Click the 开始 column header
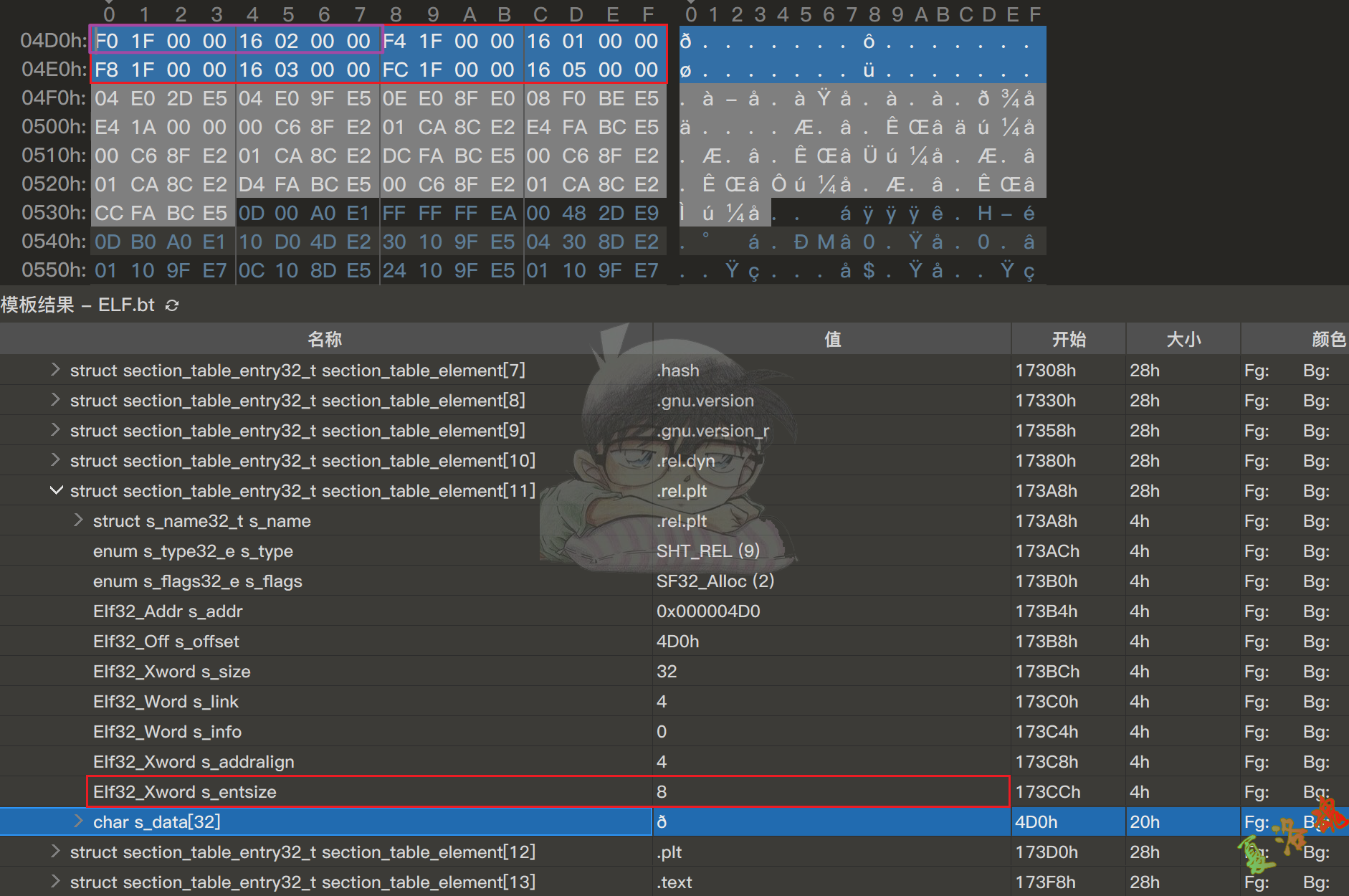 1069,339
